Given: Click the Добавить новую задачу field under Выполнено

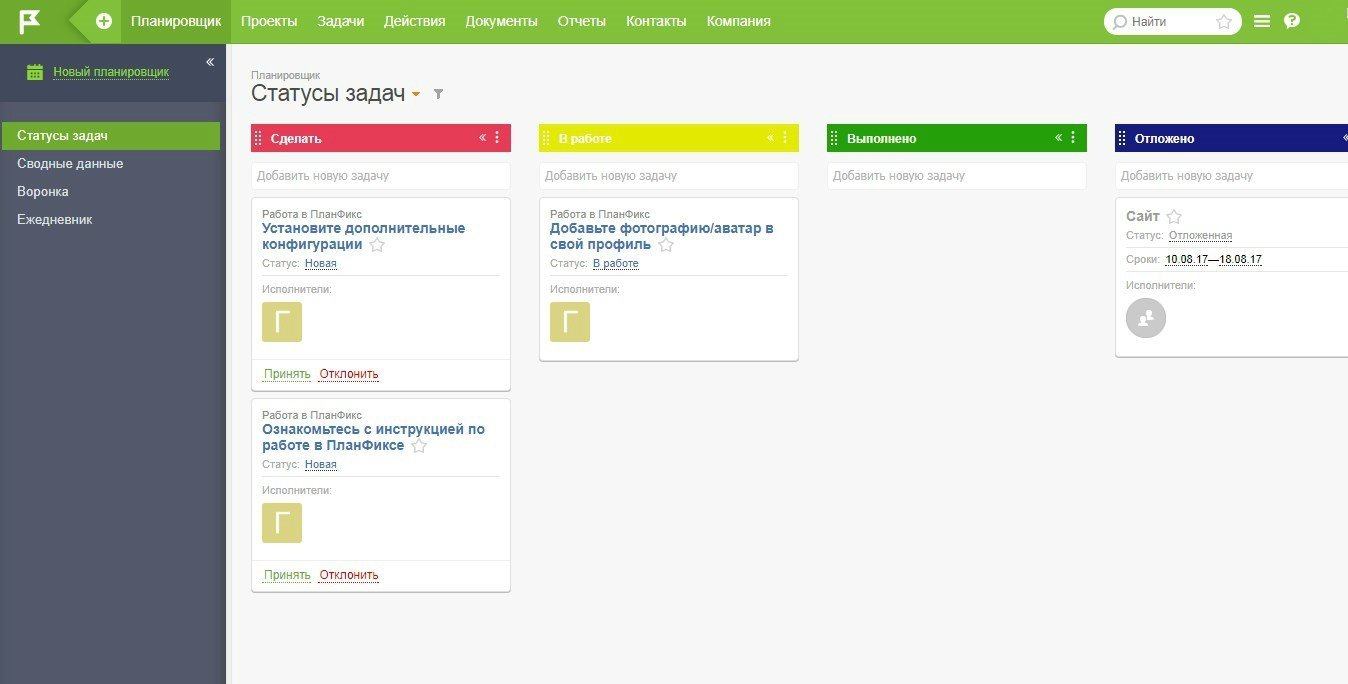Looking at the screenshot, I should click(956, 176).
